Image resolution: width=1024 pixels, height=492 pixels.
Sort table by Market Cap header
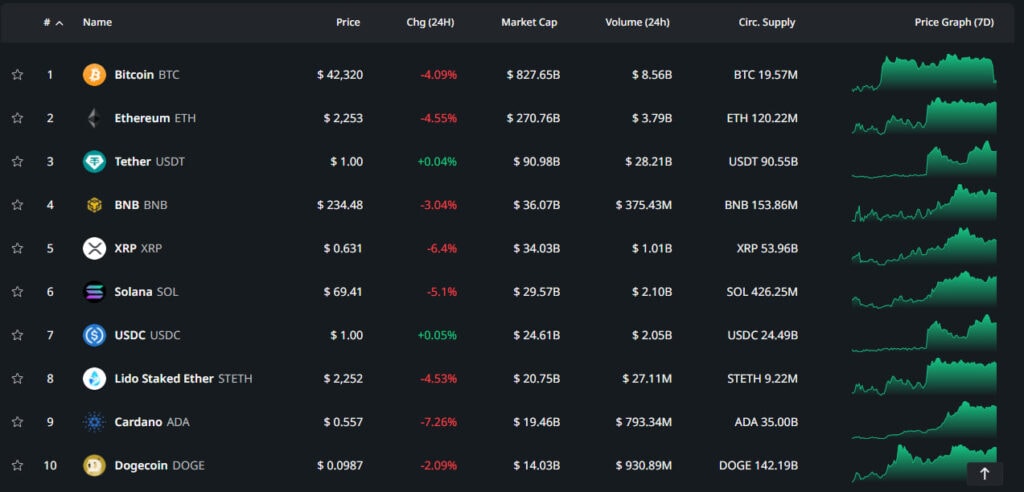tap(529, 22)
